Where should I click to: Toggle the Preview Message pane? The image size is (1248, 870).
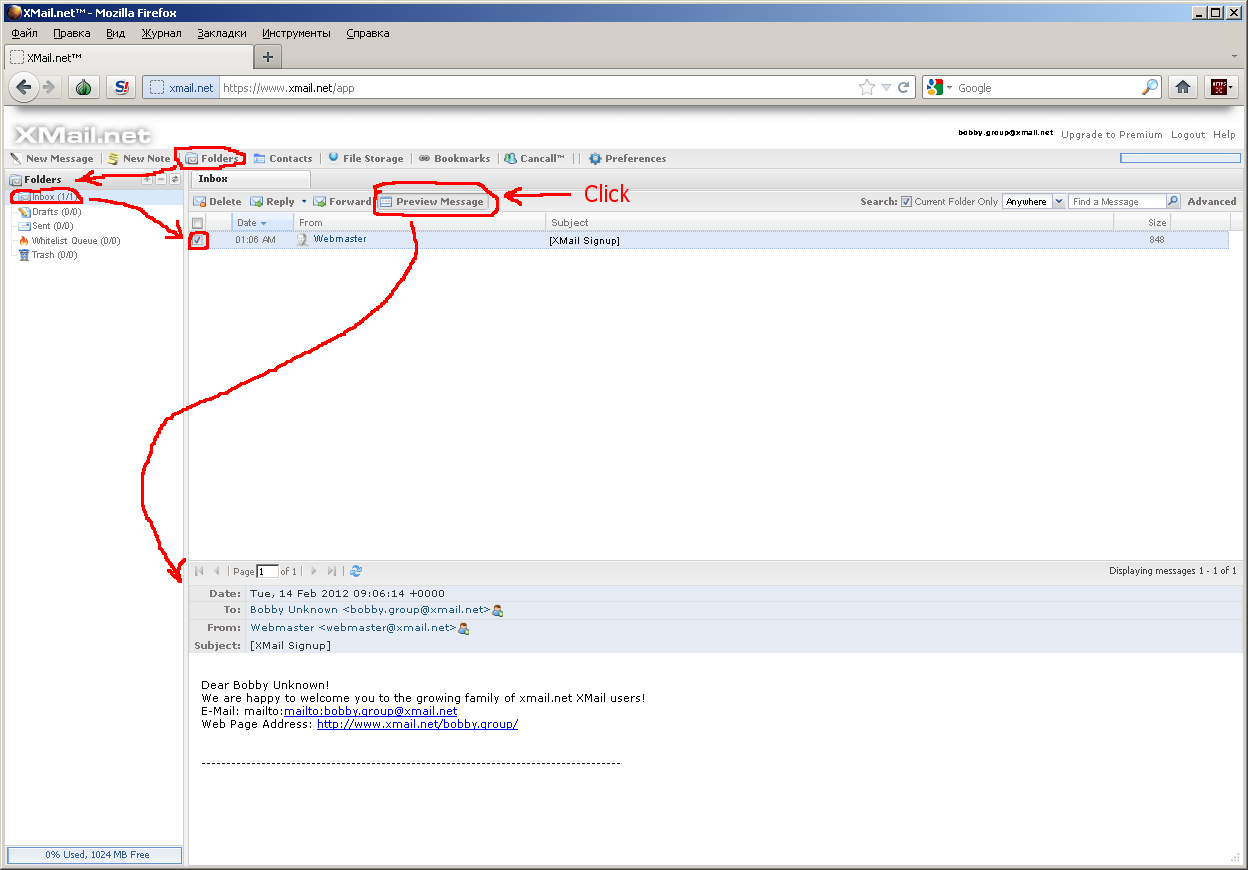click(431, 201)
